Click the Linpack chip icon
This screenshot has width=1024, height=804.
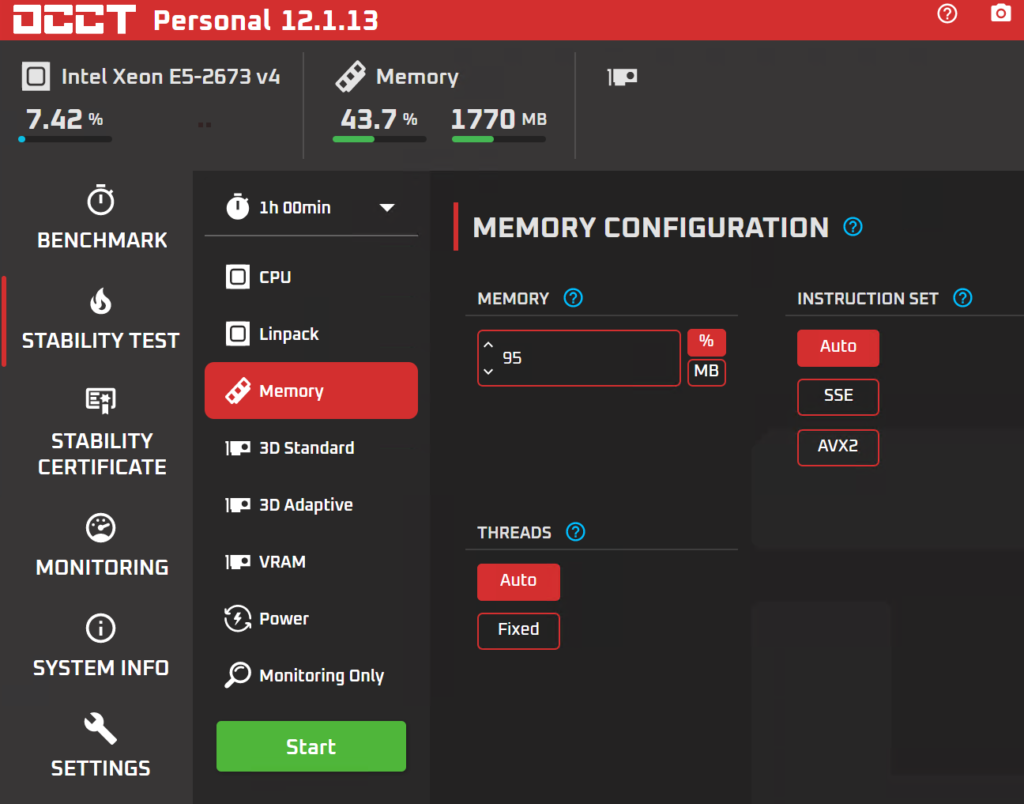click(238, 334)
